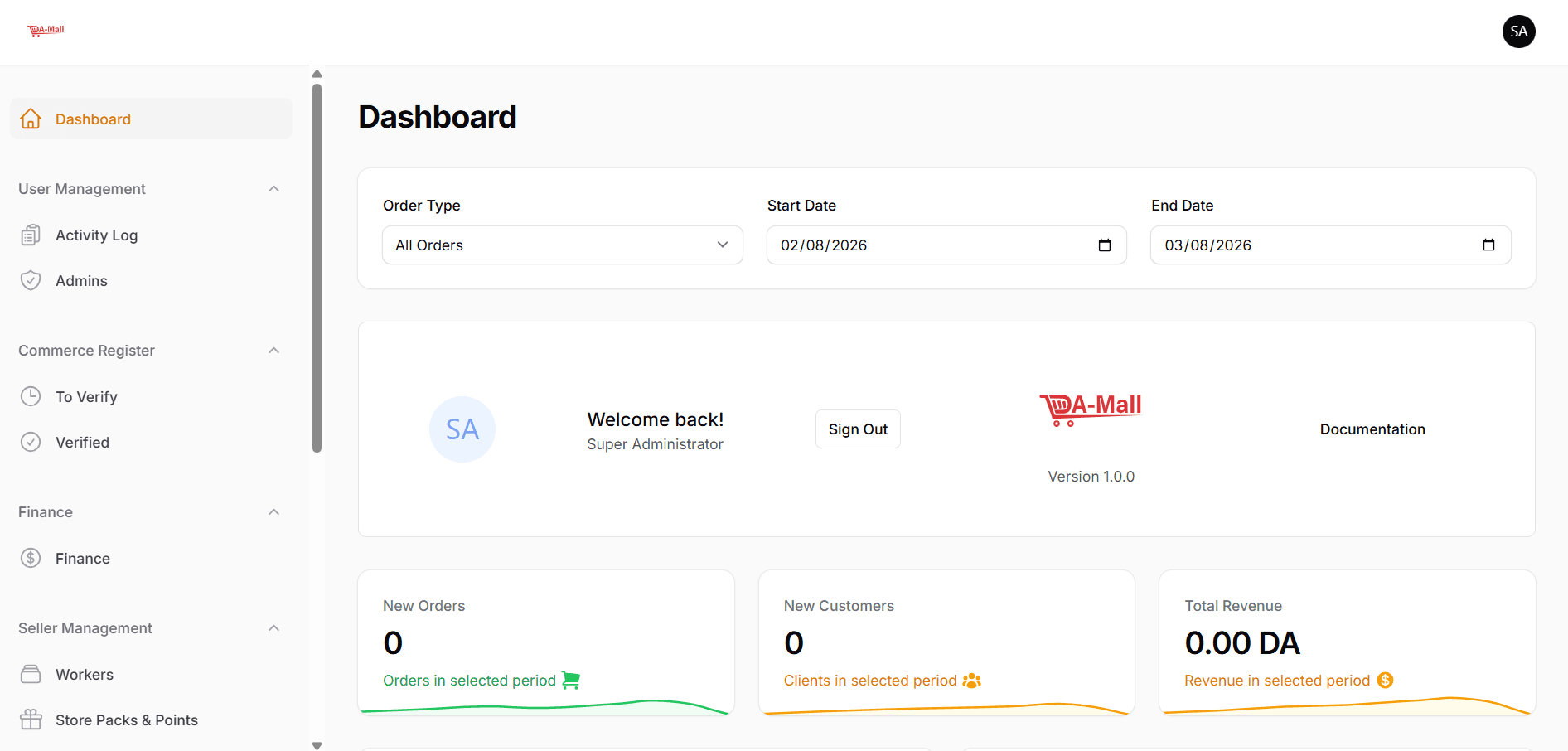Collapse the Seller Management section
The height and width of the screenshot is (751, 1568).
pyautogui.click(x=274, y=628)
